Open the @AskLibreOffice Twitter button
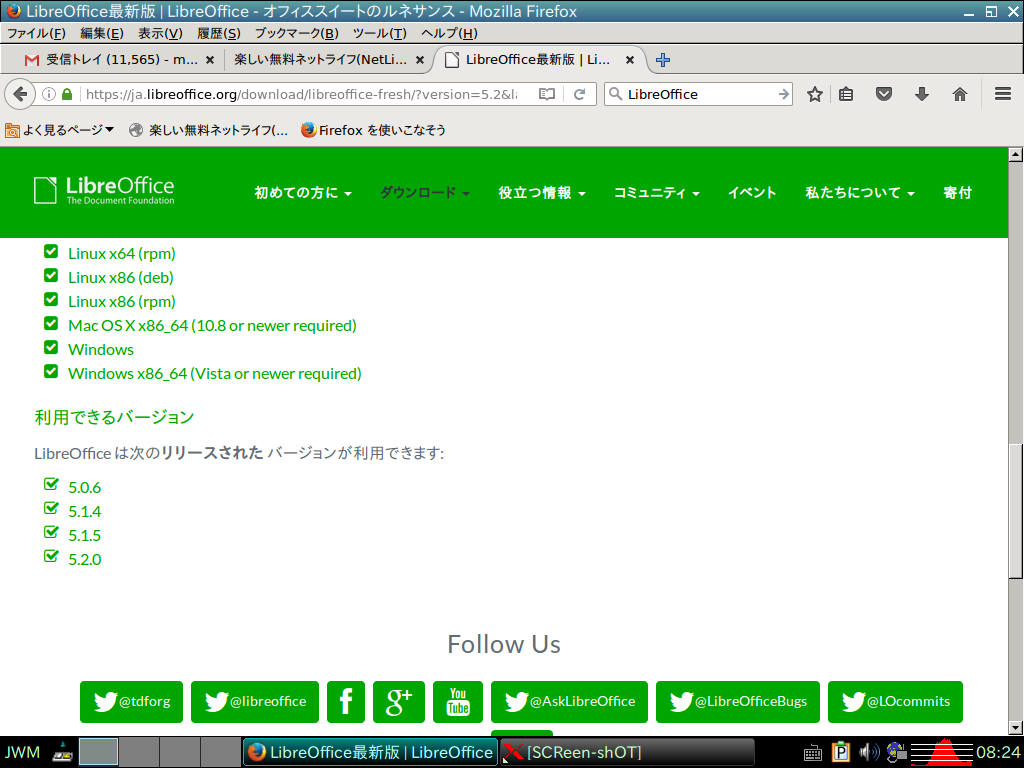Image resolution: width=1024 pixels, height=768 pixels. click(x=569, y=701)
